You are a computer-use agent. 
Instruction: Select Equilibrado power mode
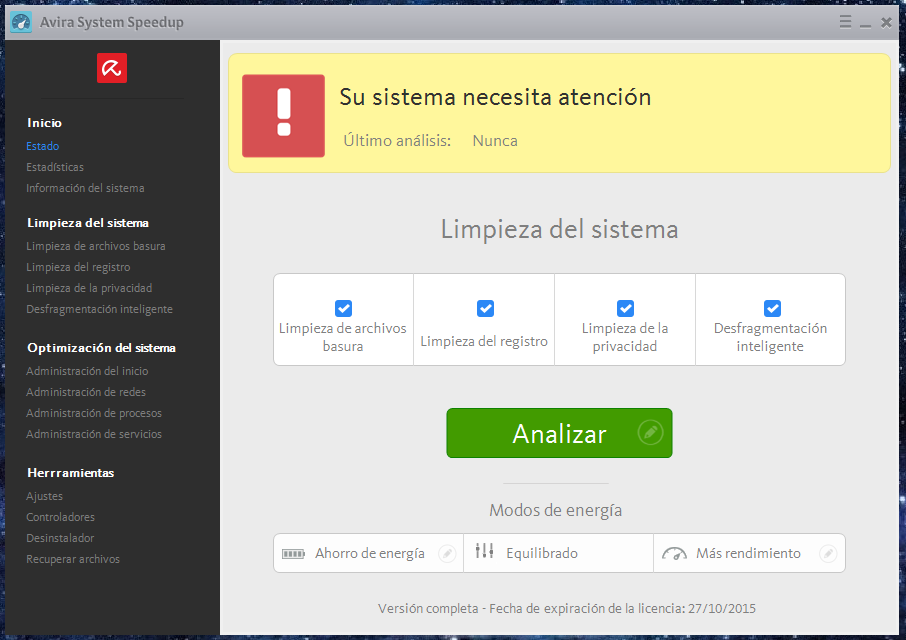(x=559, y=553)
